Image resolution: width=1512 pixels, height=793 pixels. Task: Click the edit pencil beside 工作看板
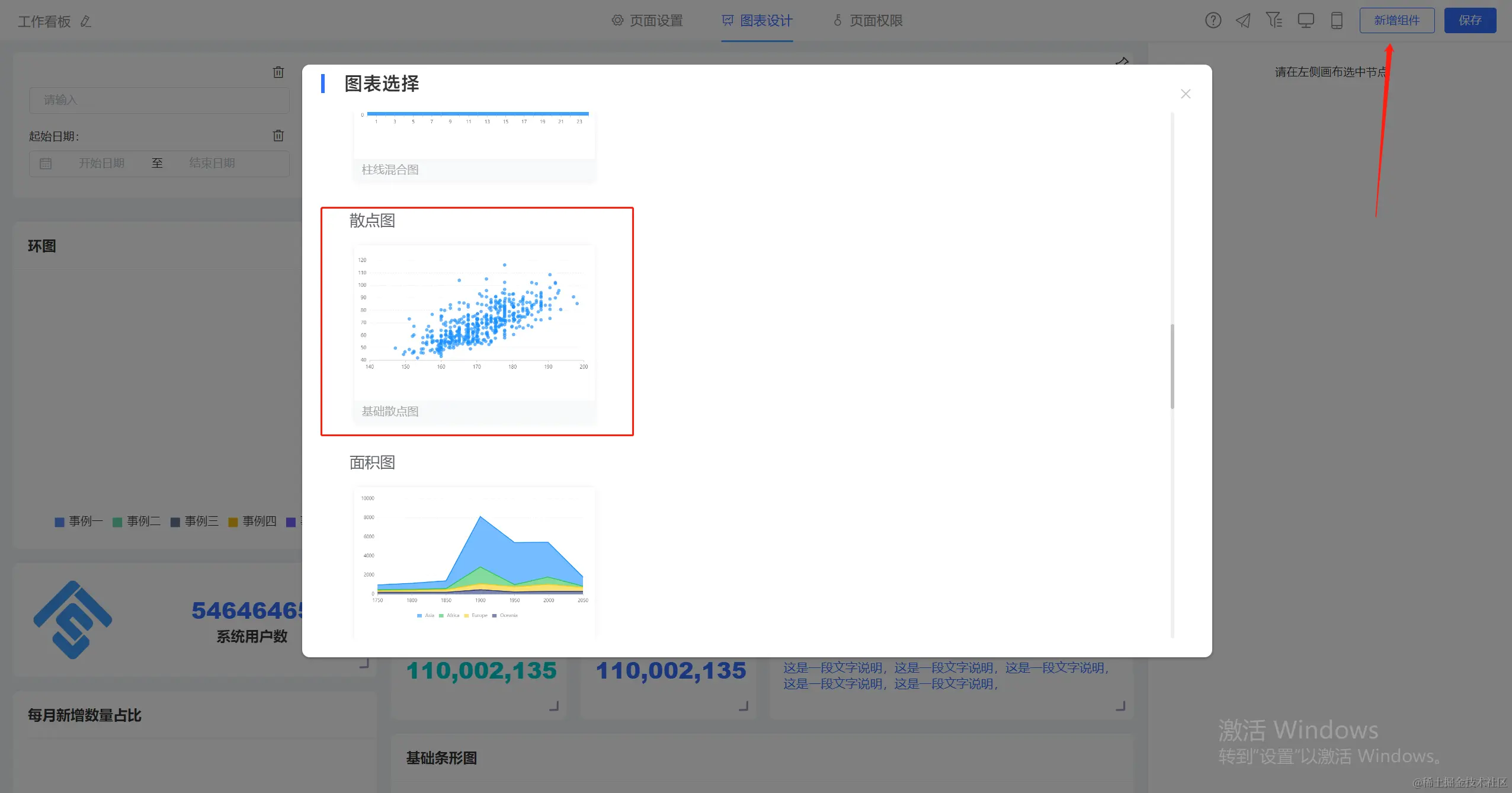tap(86, 21)
